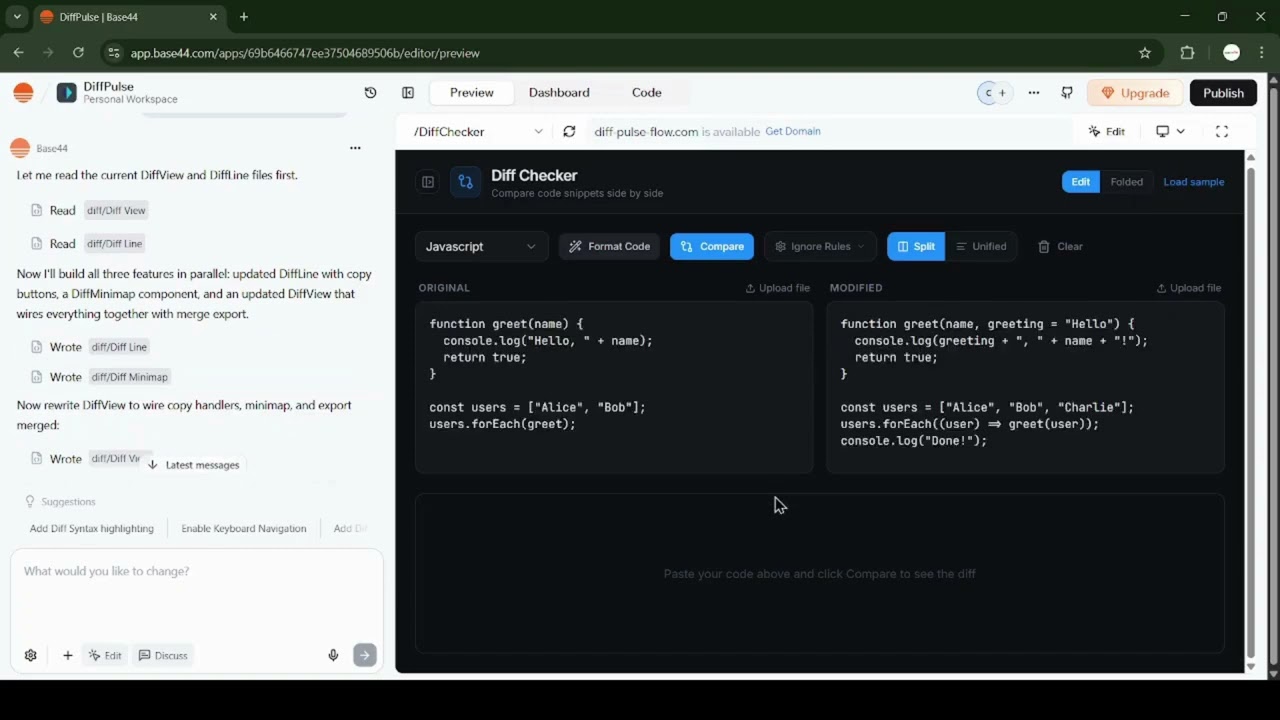The height and width of the screenshot is (720, 1280).
Task: Open Javascript language dropdown
Action: 481,247
